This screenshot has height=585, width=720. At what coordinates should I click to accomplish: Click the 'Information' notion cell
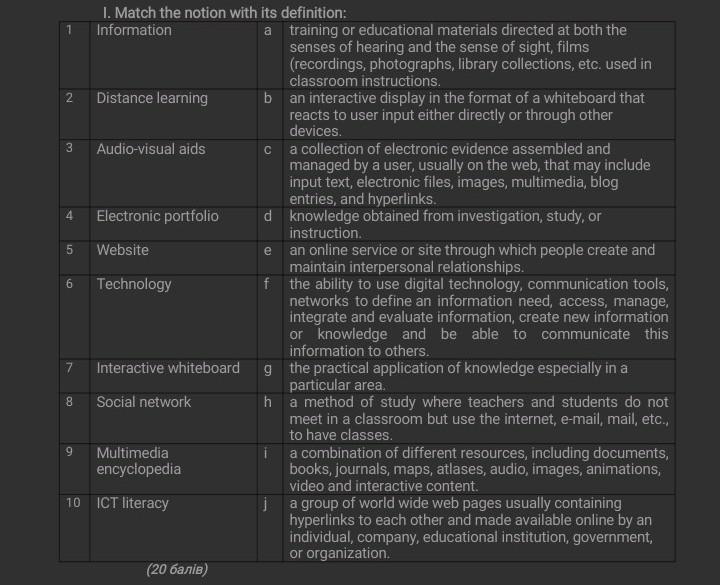pyautogui.click(x=134, y=30)
